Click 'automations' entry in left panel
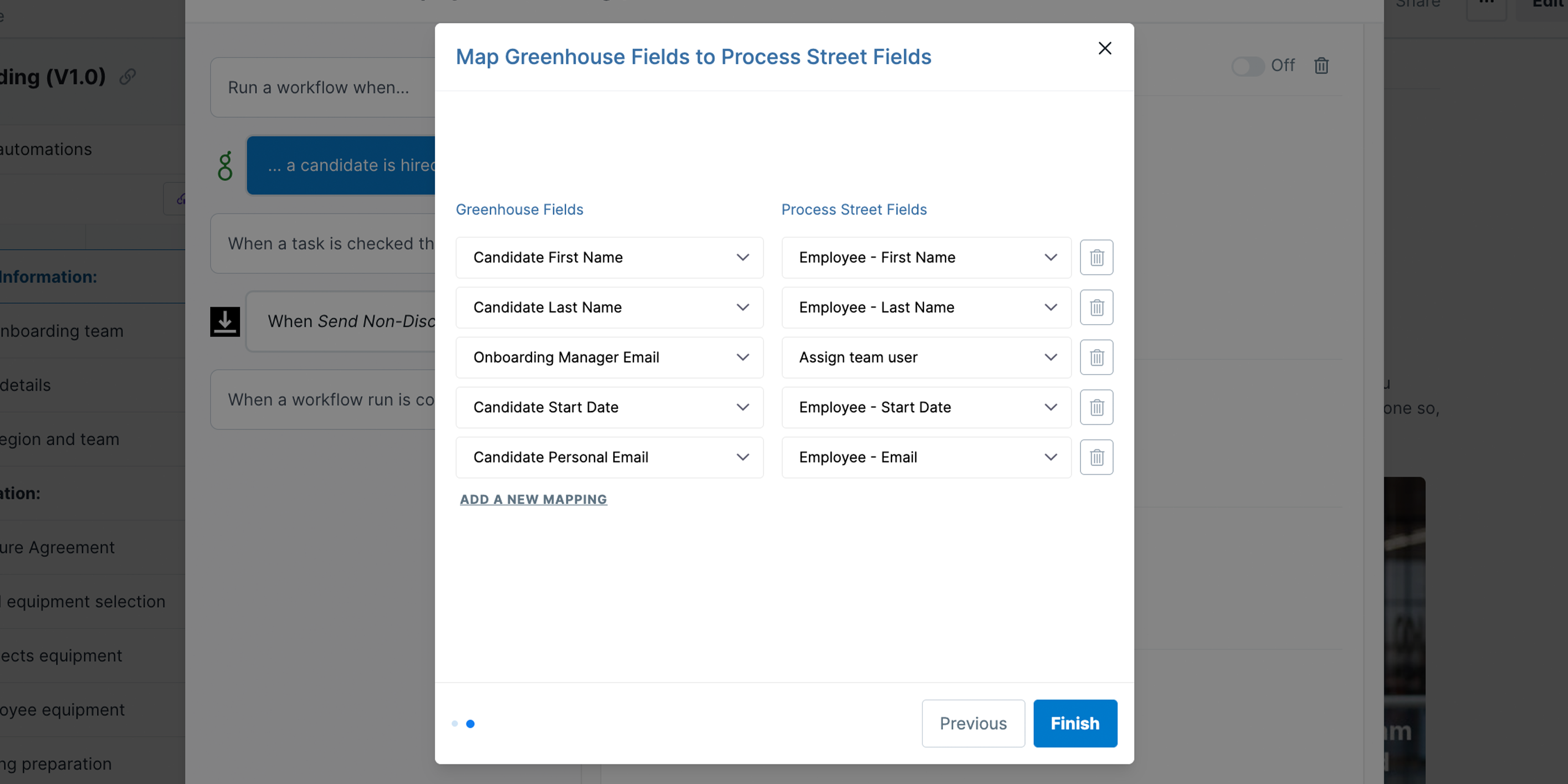1568x784 pixels. tap(46, 149)
